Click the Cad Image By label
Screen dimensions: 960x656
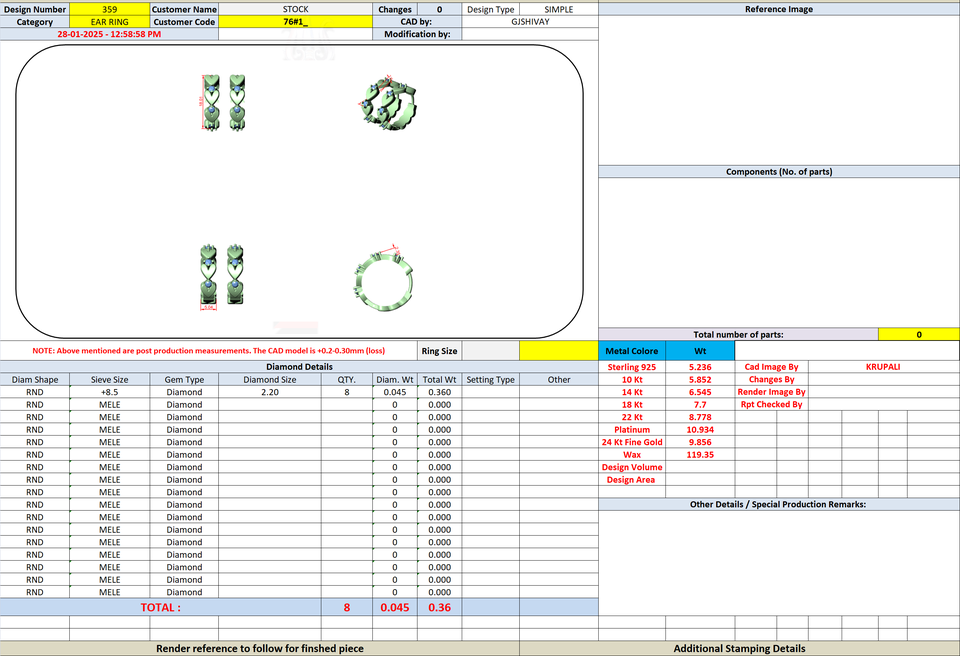771,367
